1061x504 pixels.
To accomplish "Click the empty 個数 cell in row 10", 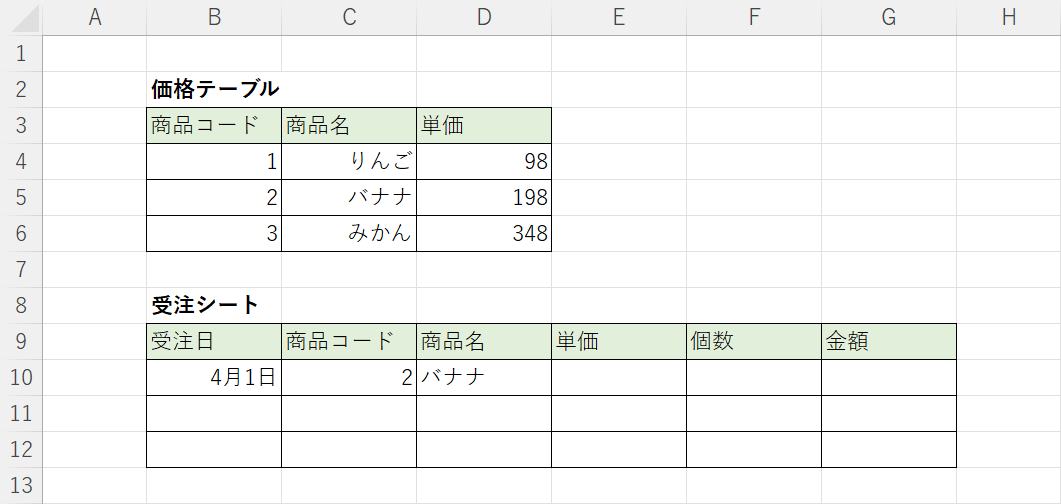I will pos(754,377).
